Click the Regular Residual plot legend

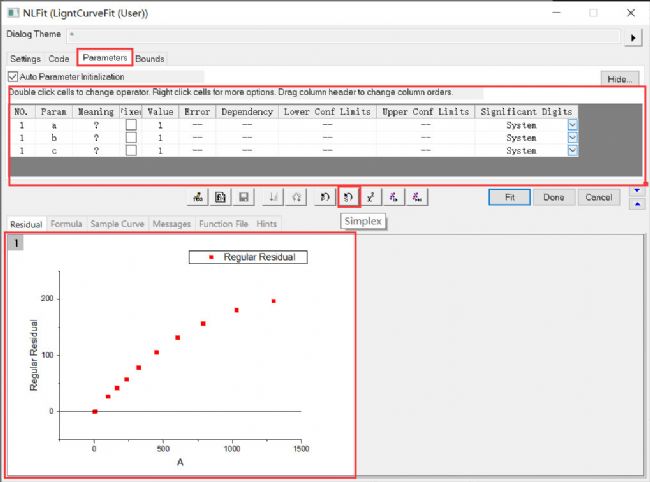tap(248, 257)
